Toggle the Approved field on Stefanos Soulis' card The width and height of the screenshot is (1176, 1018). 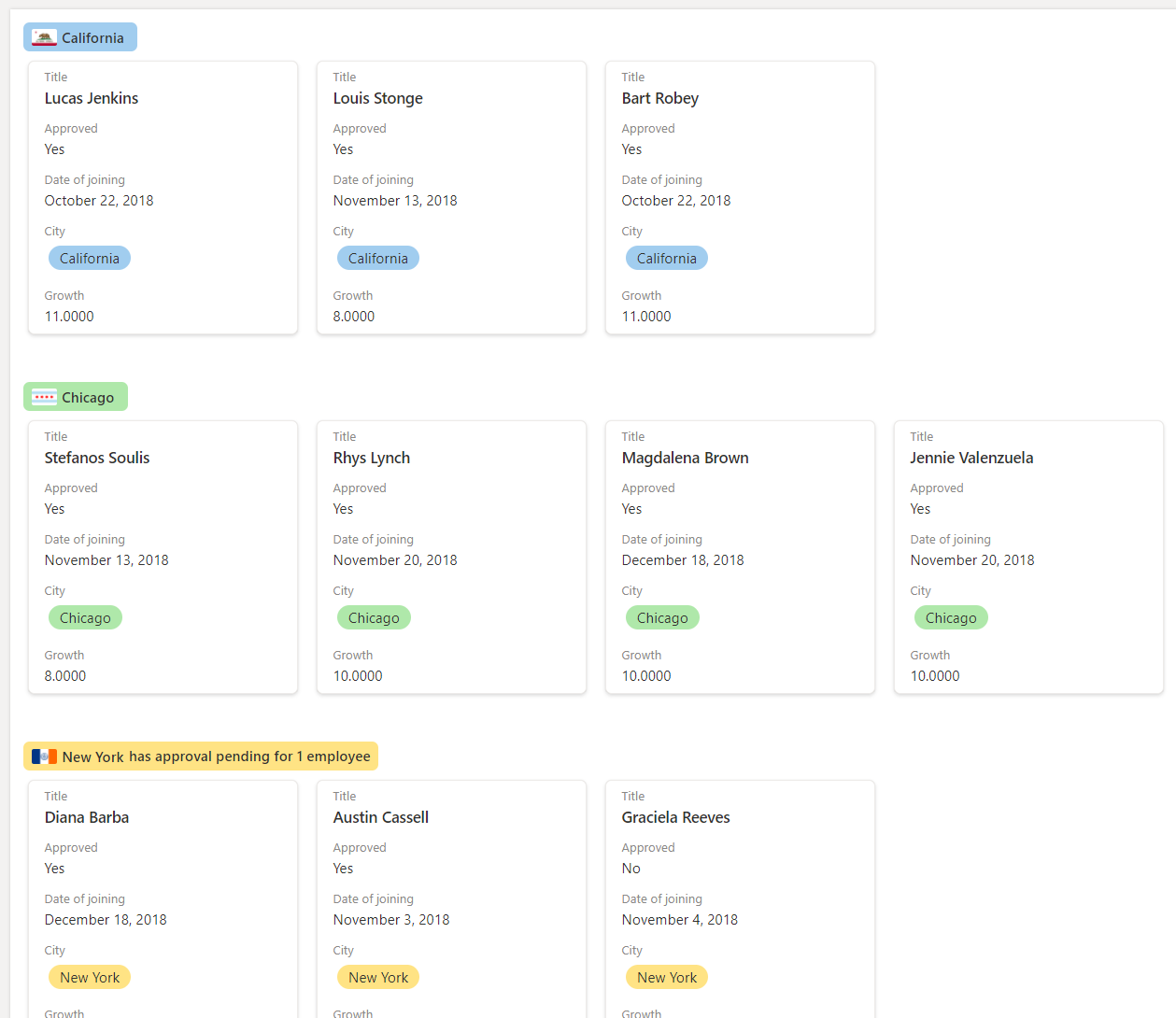[x=54, y=508]
